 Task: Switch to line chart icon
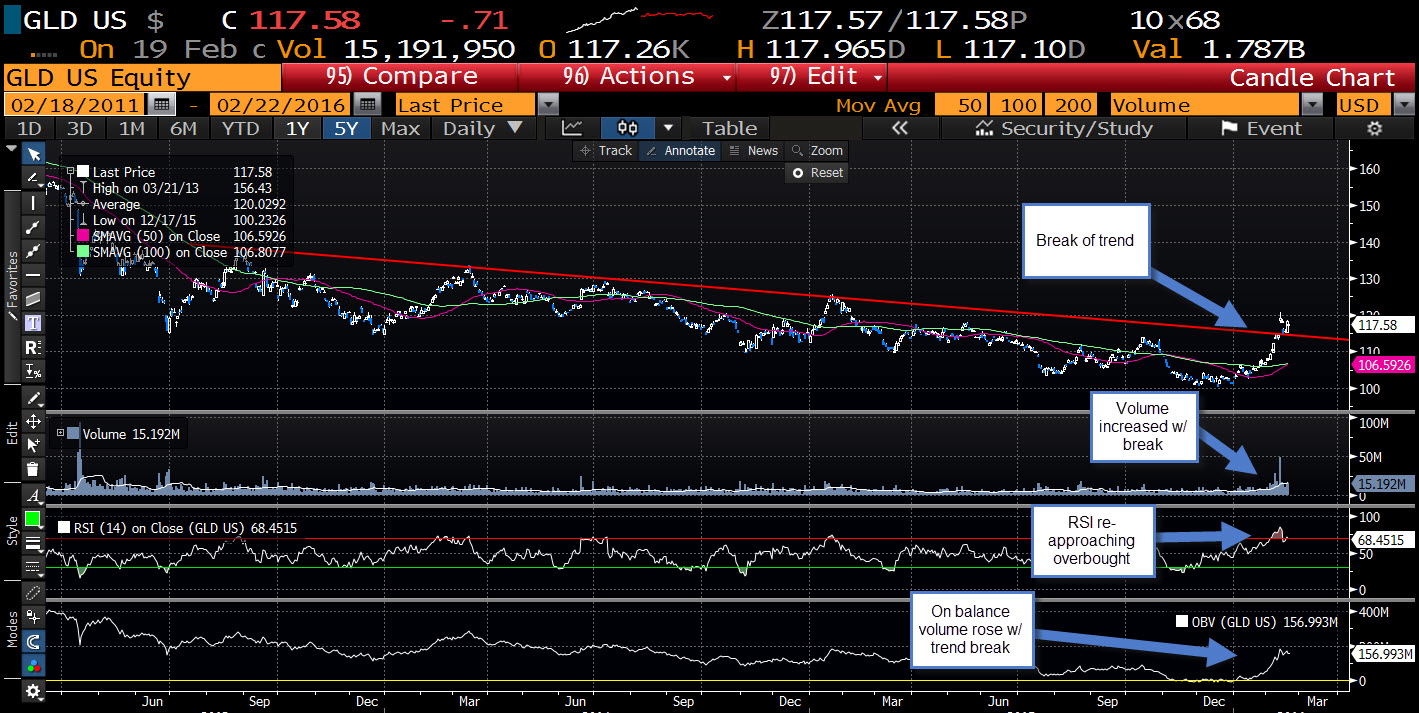572,128
